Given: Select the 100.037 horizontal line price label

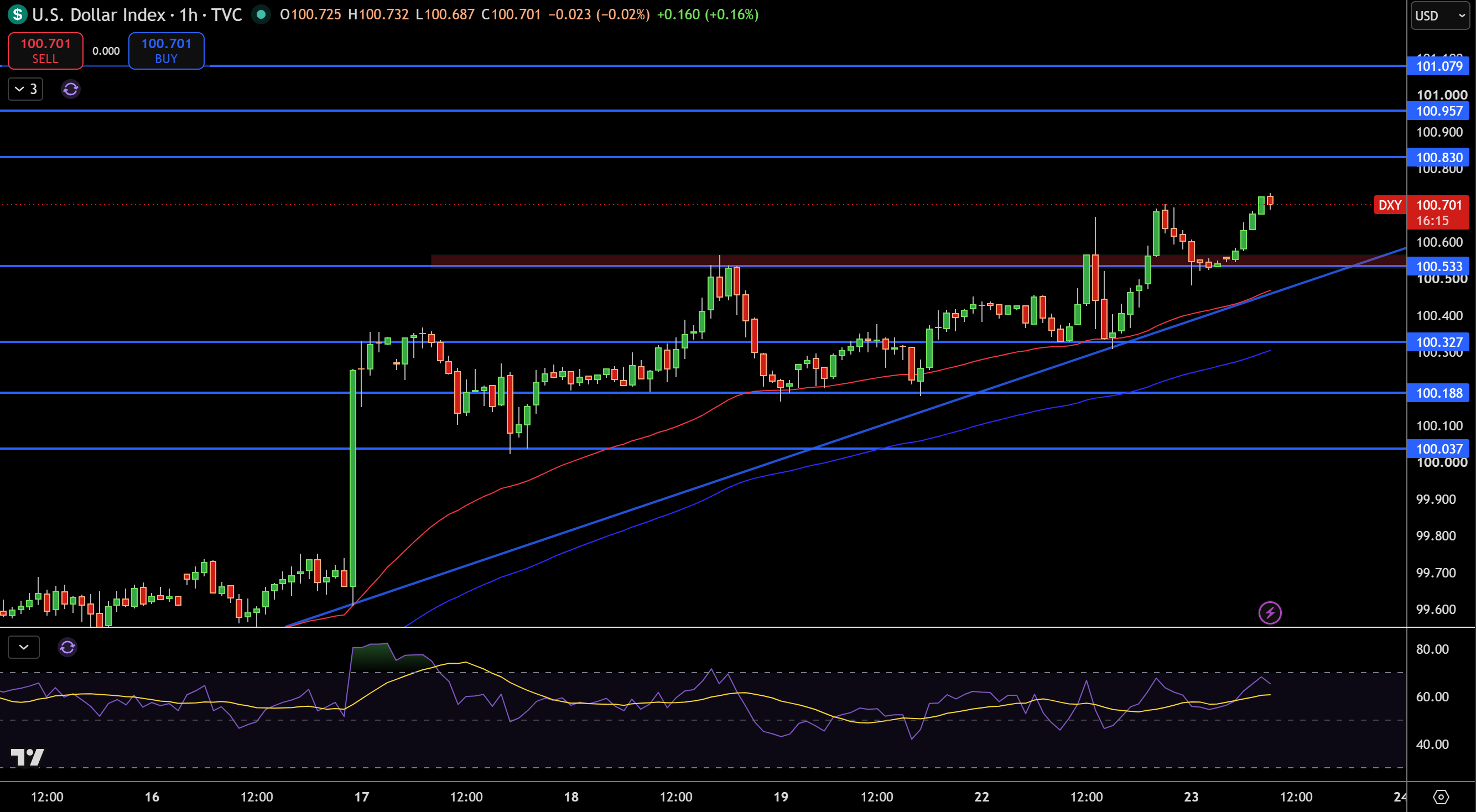Looking at the screenshot, I should [x=1438, y=449].
